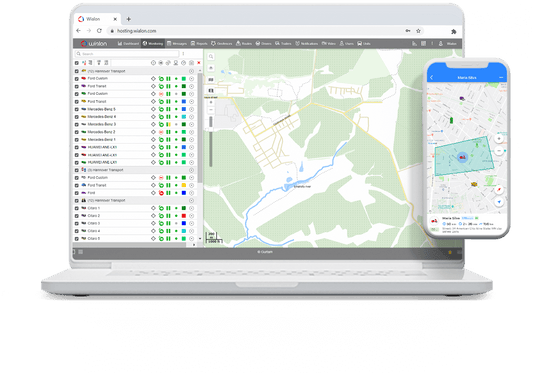Reload the page with the browser refresh icon
This screenshot has height=373, width=533.
point(99,31)
